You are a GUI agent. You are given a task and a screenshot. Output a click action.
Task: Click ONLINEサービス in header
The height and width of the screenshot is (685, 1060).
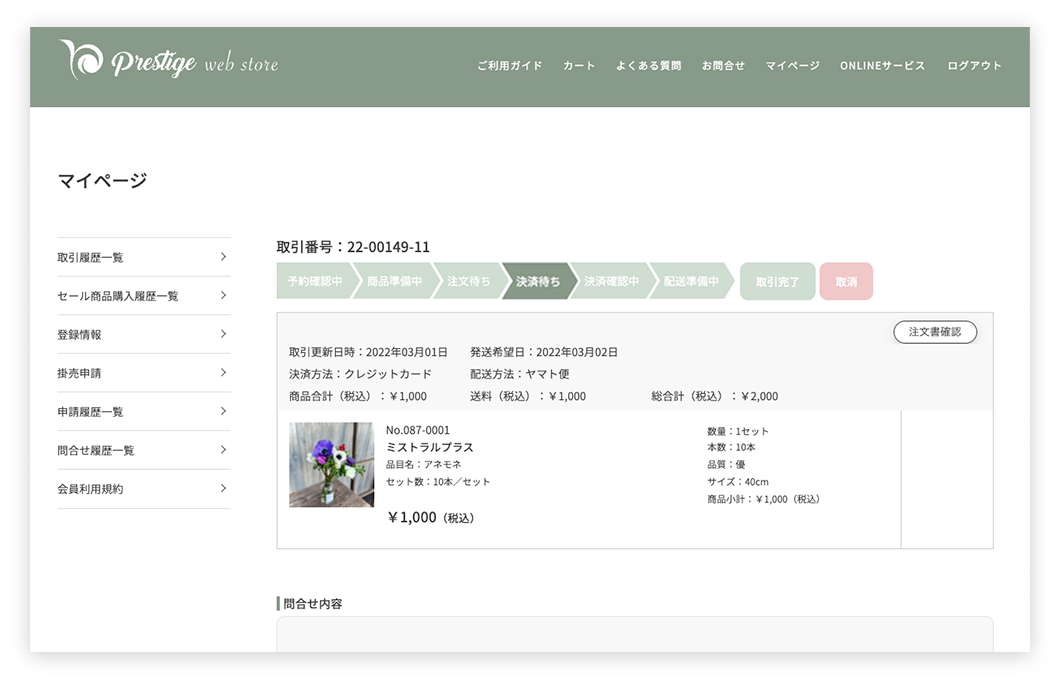click(882, 66)
